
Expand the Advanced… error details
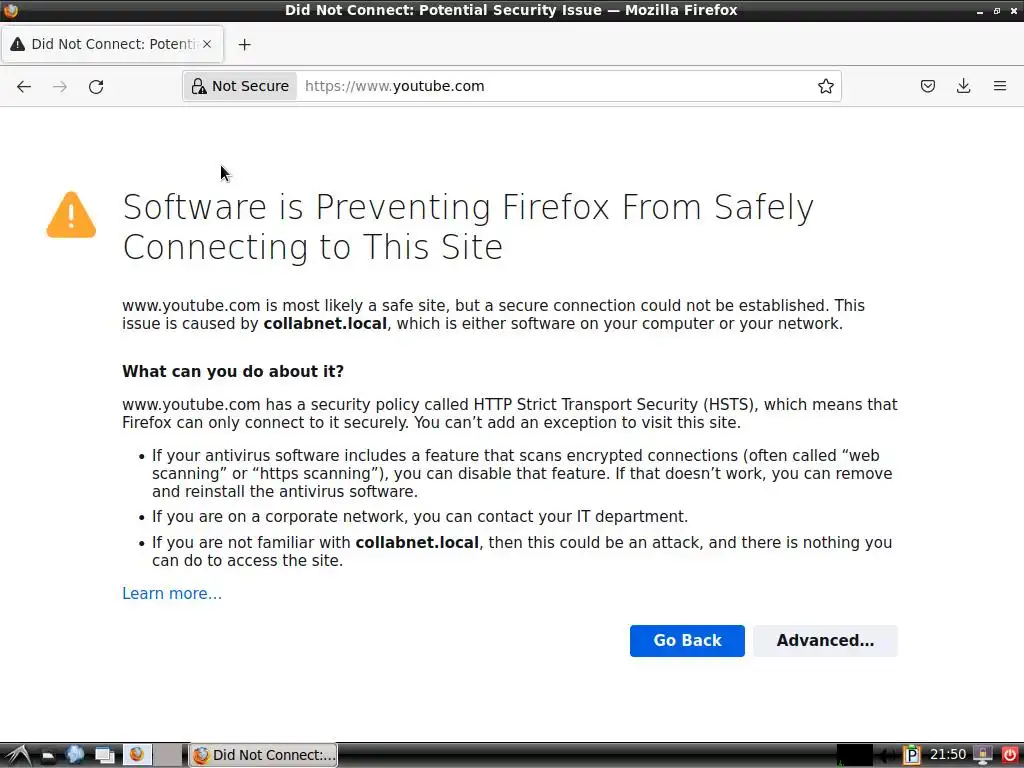(x=825, y=641)
